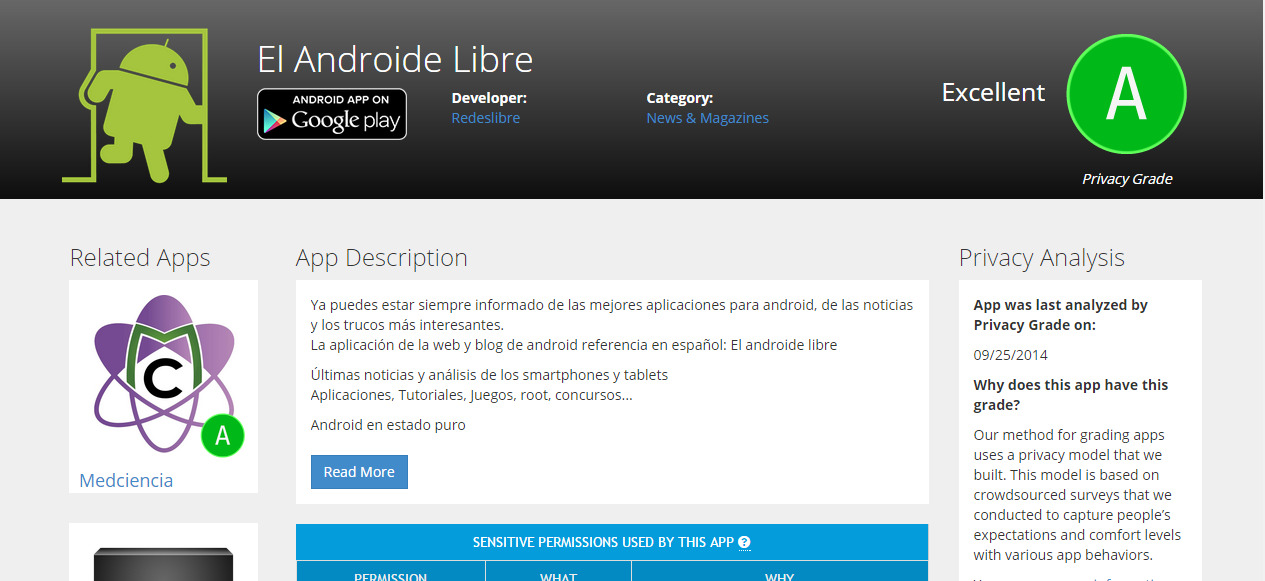Click the WHY column header

pos(779,575)
